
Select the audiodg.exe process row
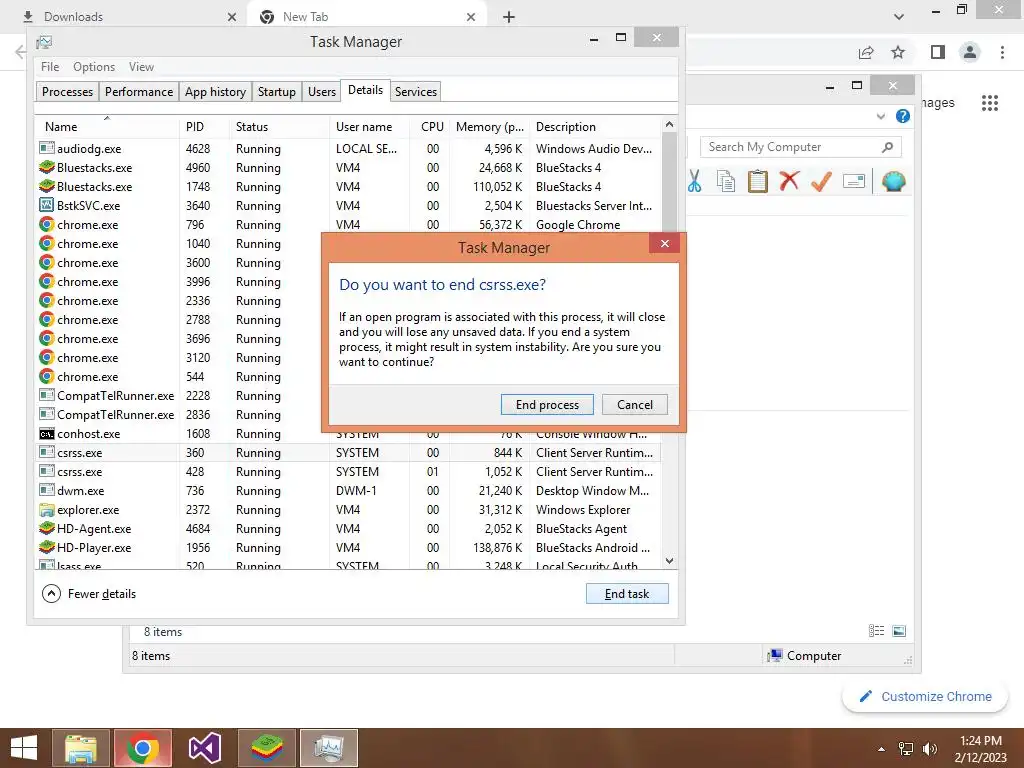348,149
